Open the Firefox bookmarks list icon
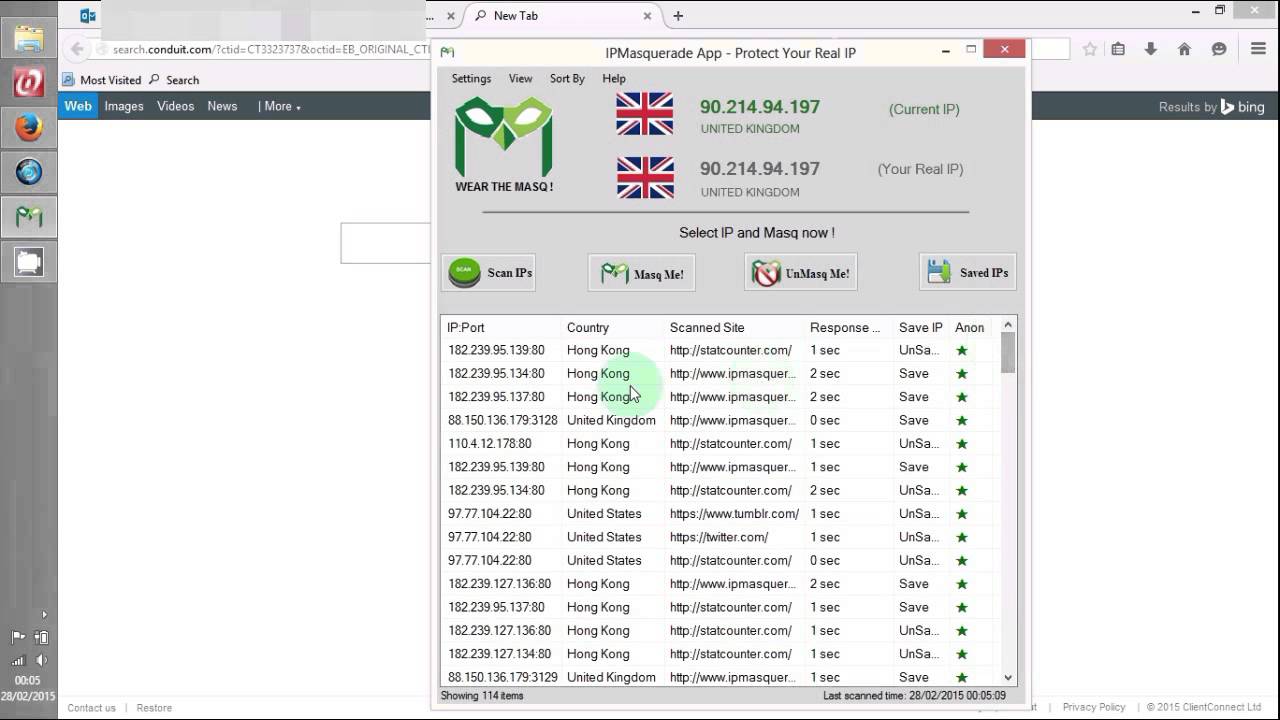Screen dimensions: 1280x720 pos(1118,49)
